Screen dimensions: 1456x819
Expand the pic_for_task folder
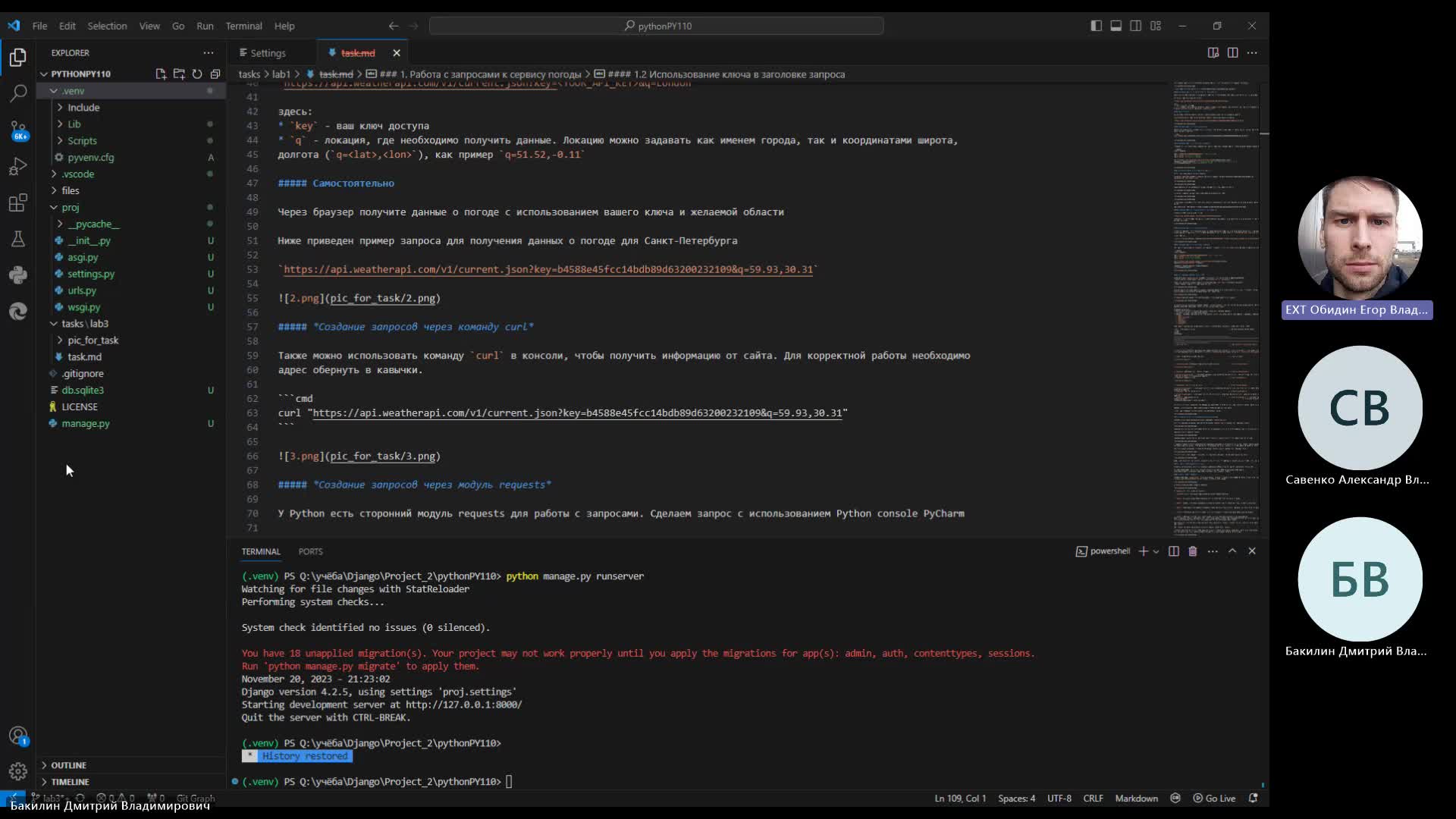coord(131,340)
